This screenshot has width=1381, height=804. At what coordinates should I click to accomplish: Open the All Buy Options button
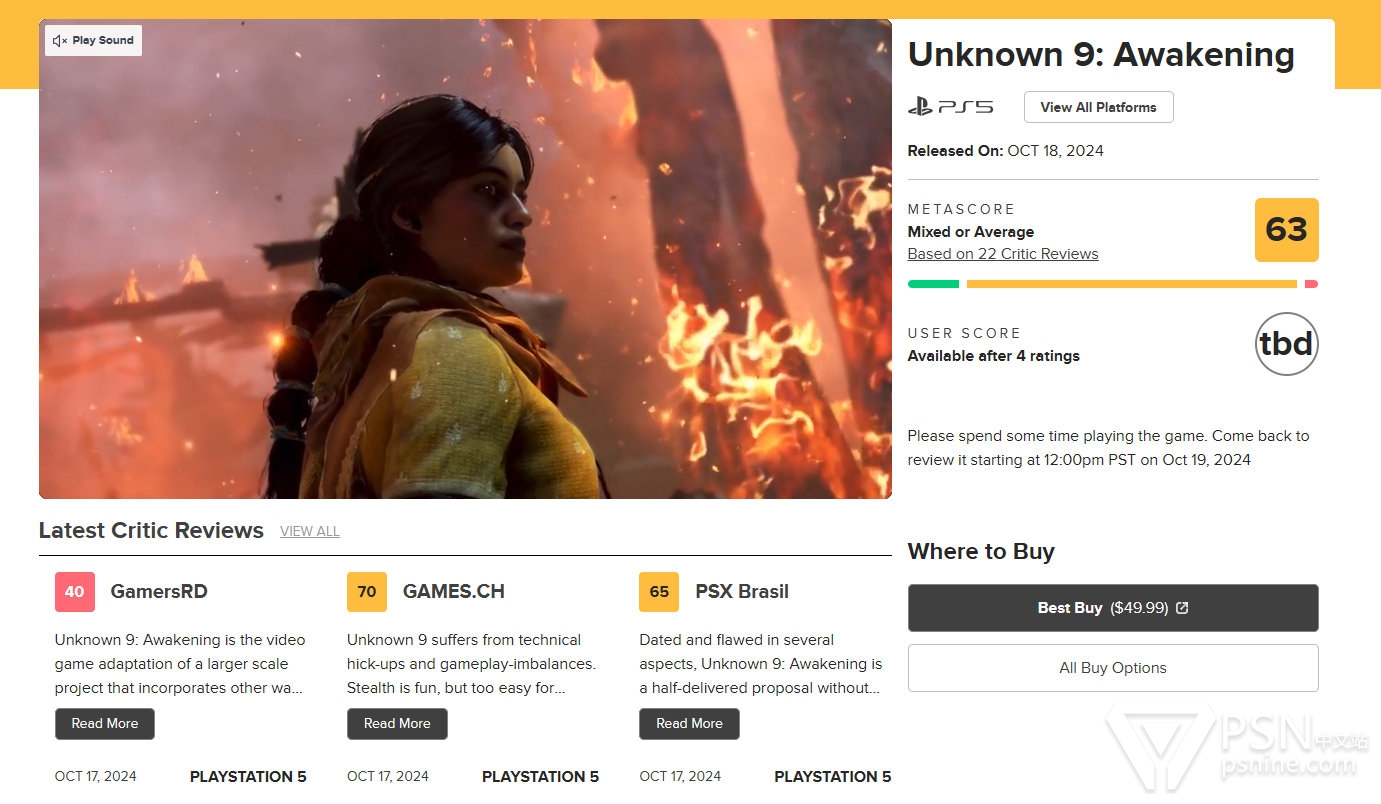1113,668
